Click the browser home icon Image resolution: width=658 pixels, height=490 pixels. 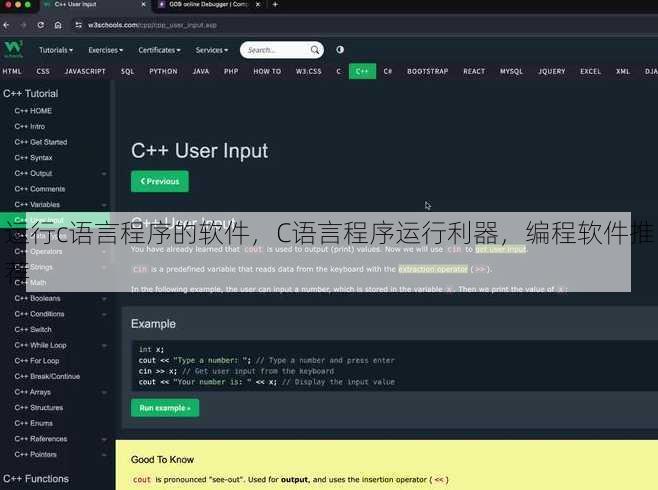pyautogui.click(x=58, y=25)
